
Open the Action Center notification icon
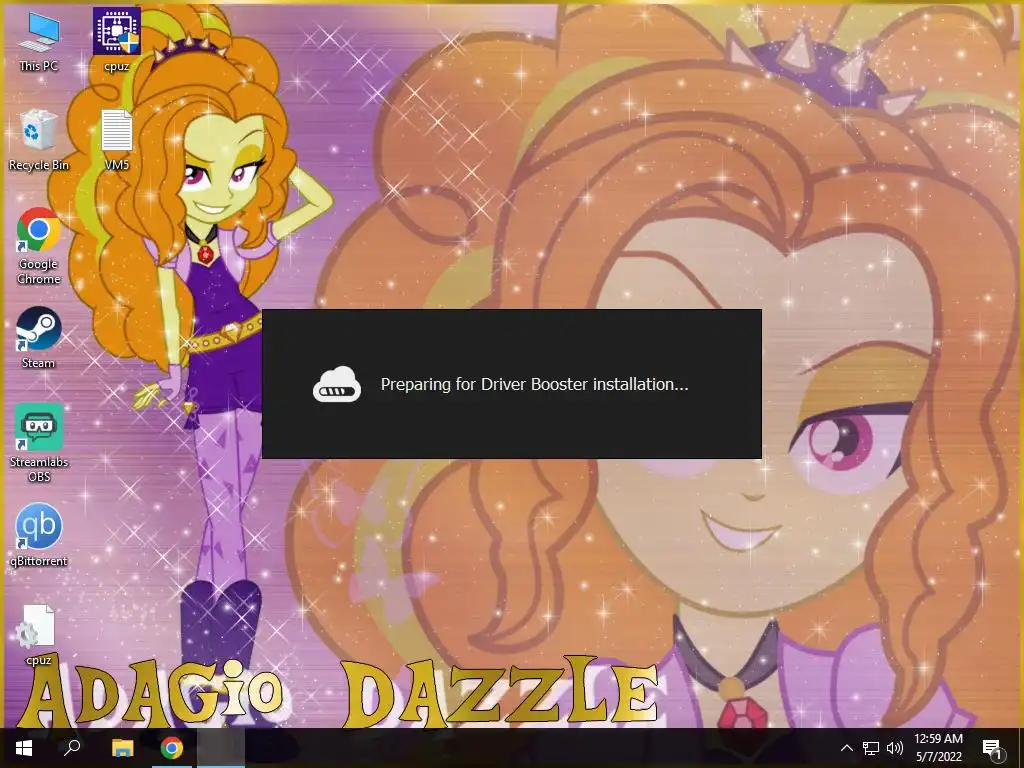993,748
